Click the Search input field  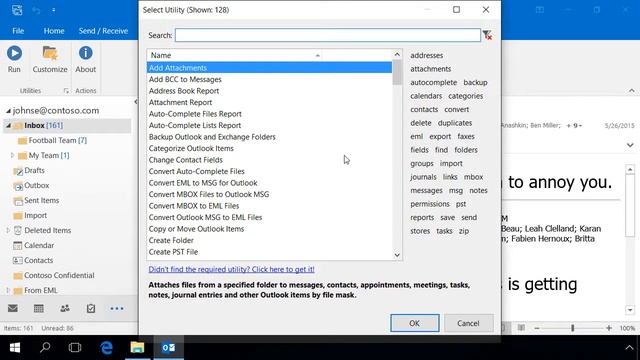click(x=328, y=35)
